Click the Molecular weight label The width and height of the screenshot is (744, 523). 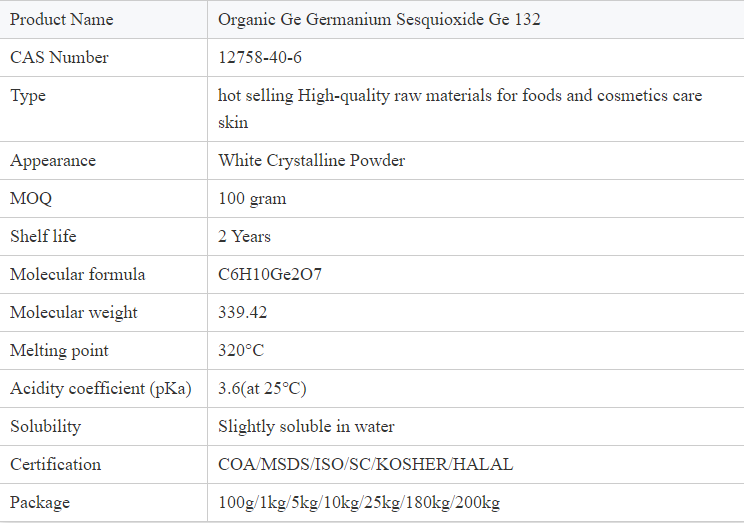[x=74, y=312]
